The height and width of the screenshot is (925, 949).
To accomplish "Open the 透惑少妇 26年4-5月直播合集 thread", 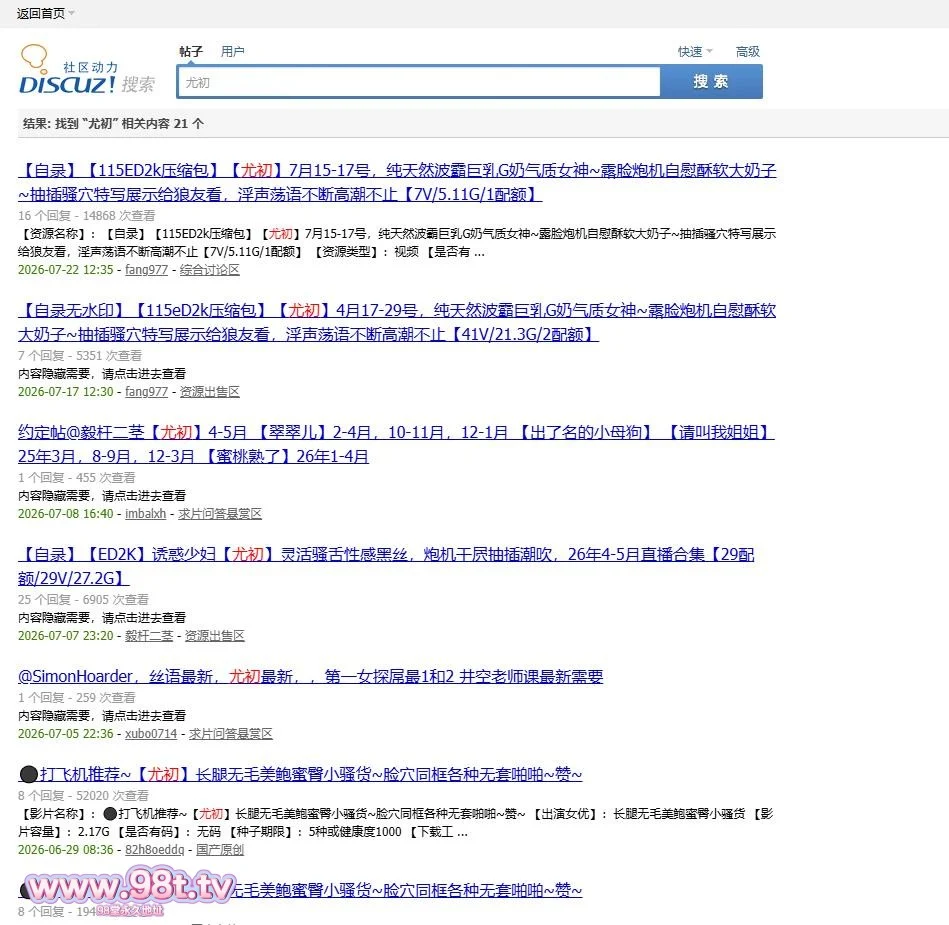I will [386, 566].
